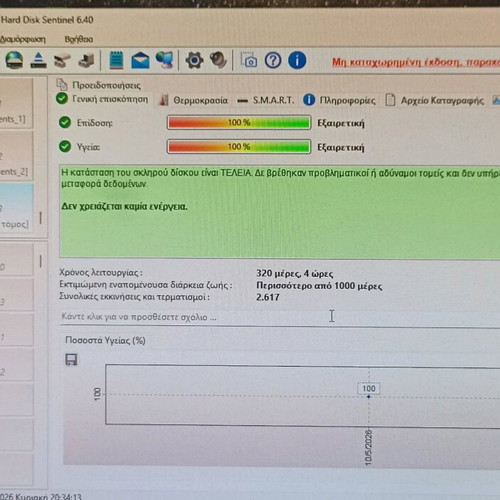Click the Συνολικές εκκινήσεις και τερματισμοί label
The image size is (500, 500).
coord(134,297)
